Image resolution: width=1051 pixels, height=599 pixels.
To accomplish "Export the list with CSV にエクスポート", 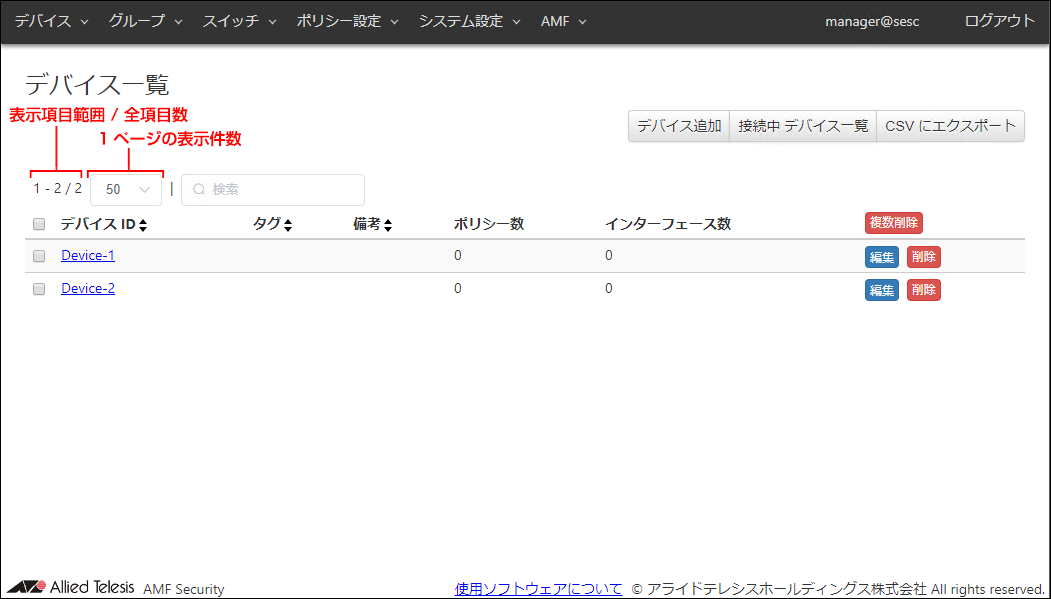I will pyautogui.click(x=950, y=126).
